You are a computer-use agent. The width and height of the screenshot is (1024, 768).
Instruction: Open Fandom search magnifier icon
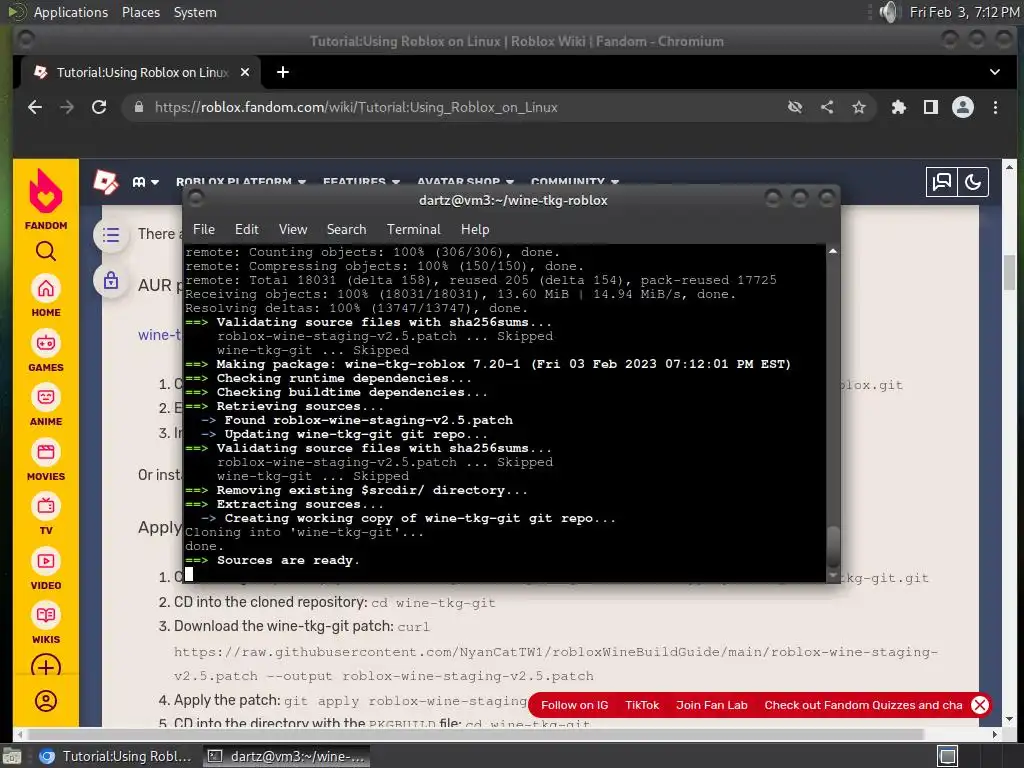coord(46,251)
